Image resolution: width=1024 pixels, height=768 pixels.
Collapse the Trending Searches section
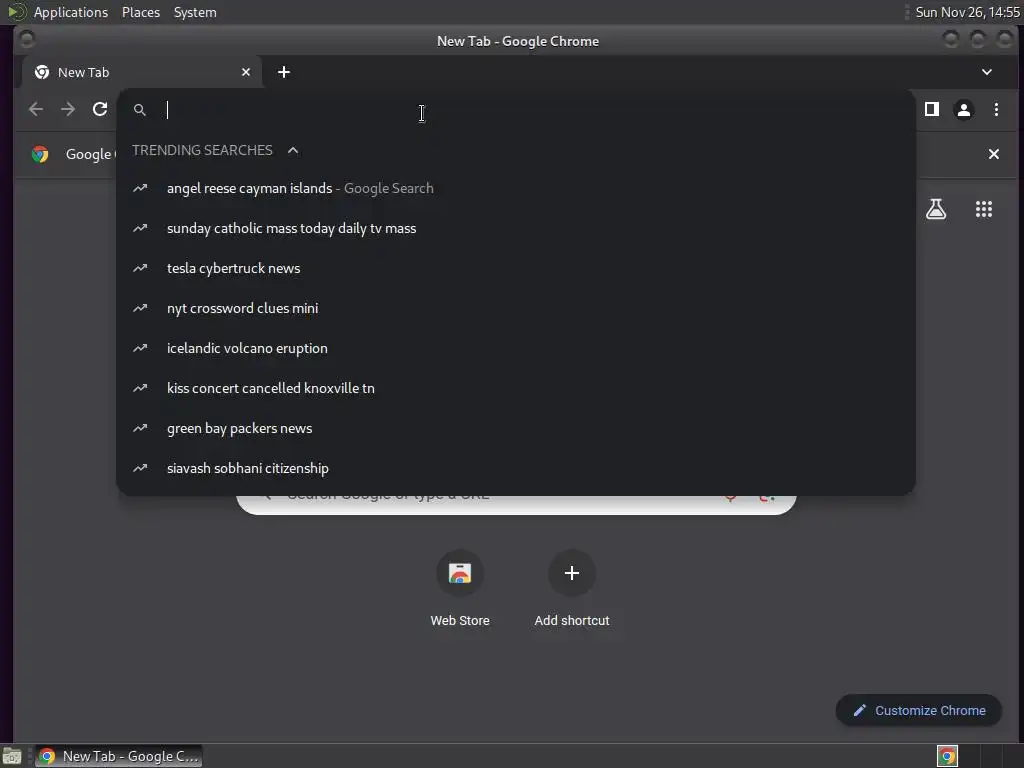coord(293,150)
